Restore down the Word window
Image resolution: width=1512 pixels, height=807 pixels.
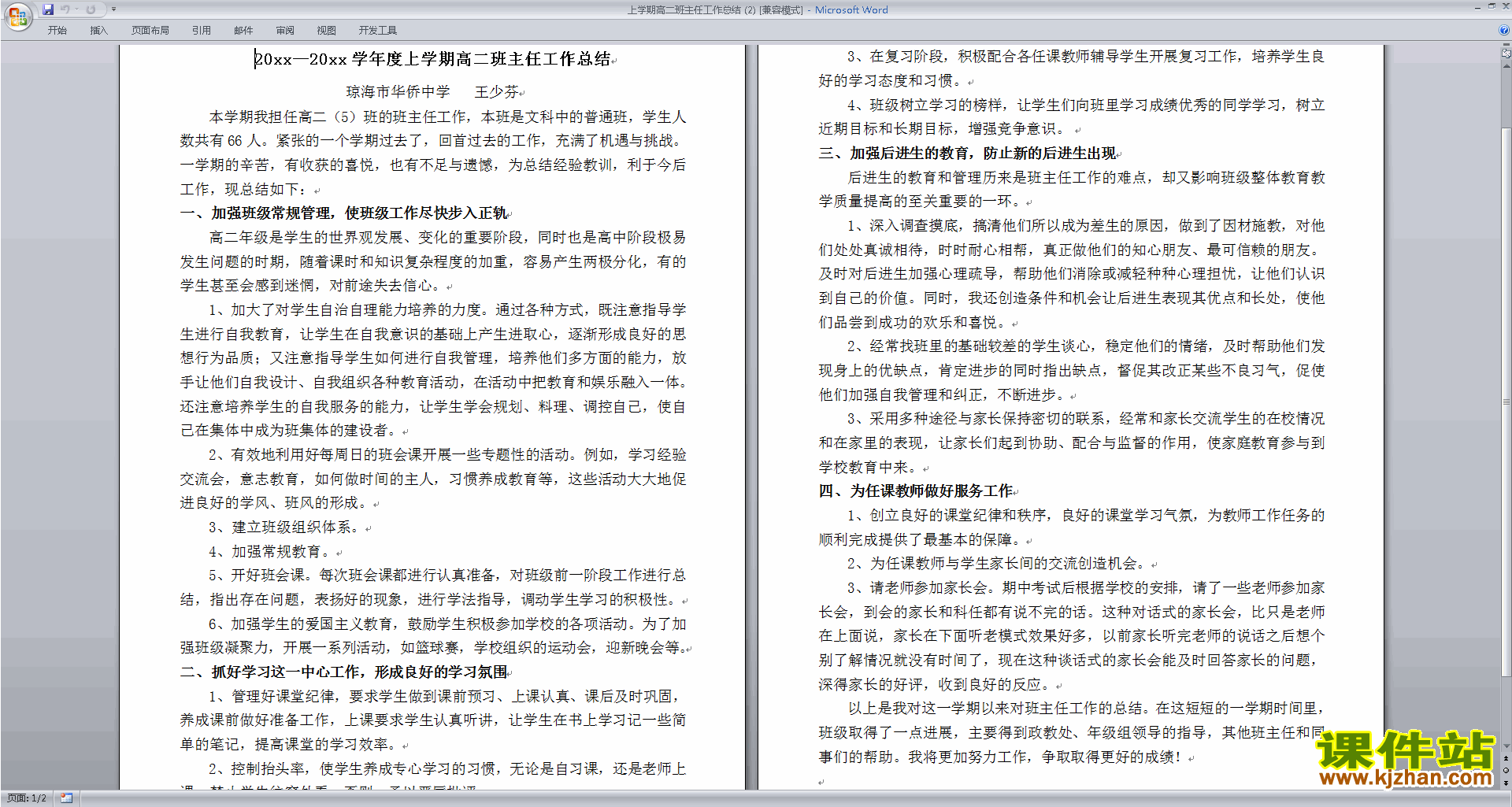point(1491,6)
